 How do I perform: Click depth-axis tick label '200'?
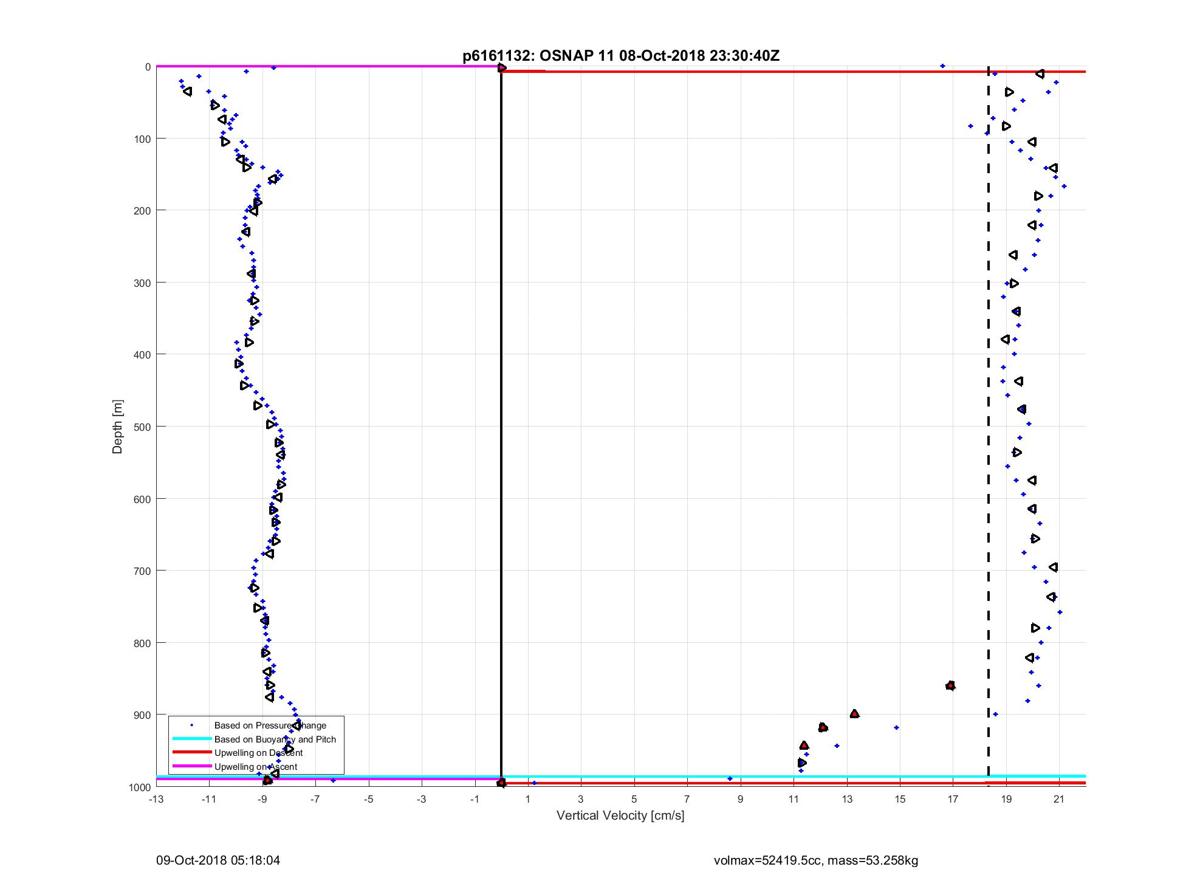pos(142,211)
